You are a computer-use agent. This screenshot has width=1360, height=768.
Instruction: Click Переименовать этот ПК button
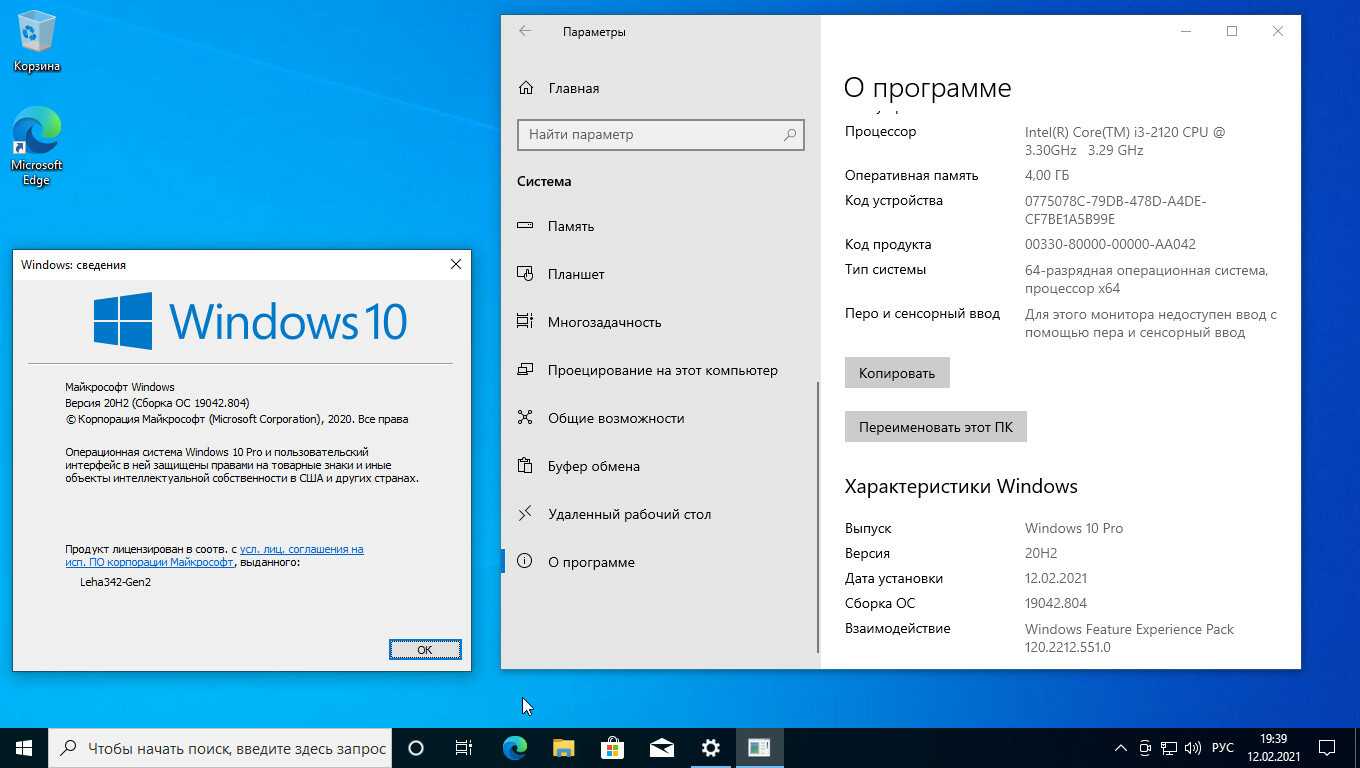(x=936, y=427)
